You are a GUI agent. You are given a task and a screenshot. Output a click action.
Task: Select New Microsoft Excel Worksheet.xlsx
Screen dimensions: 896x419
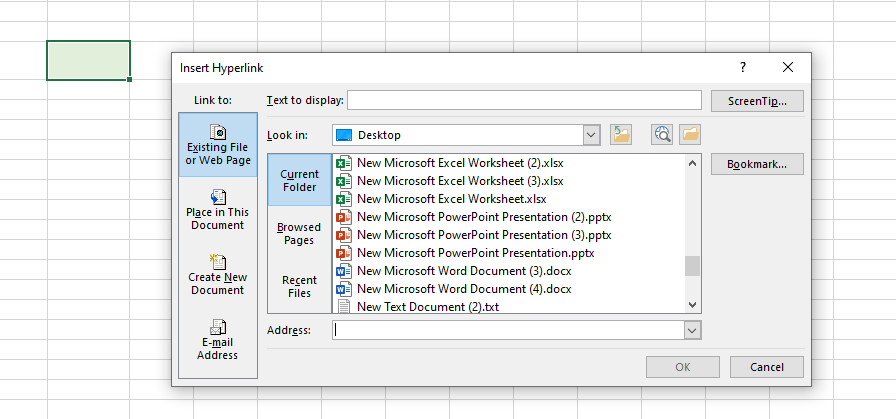point(451,199)
